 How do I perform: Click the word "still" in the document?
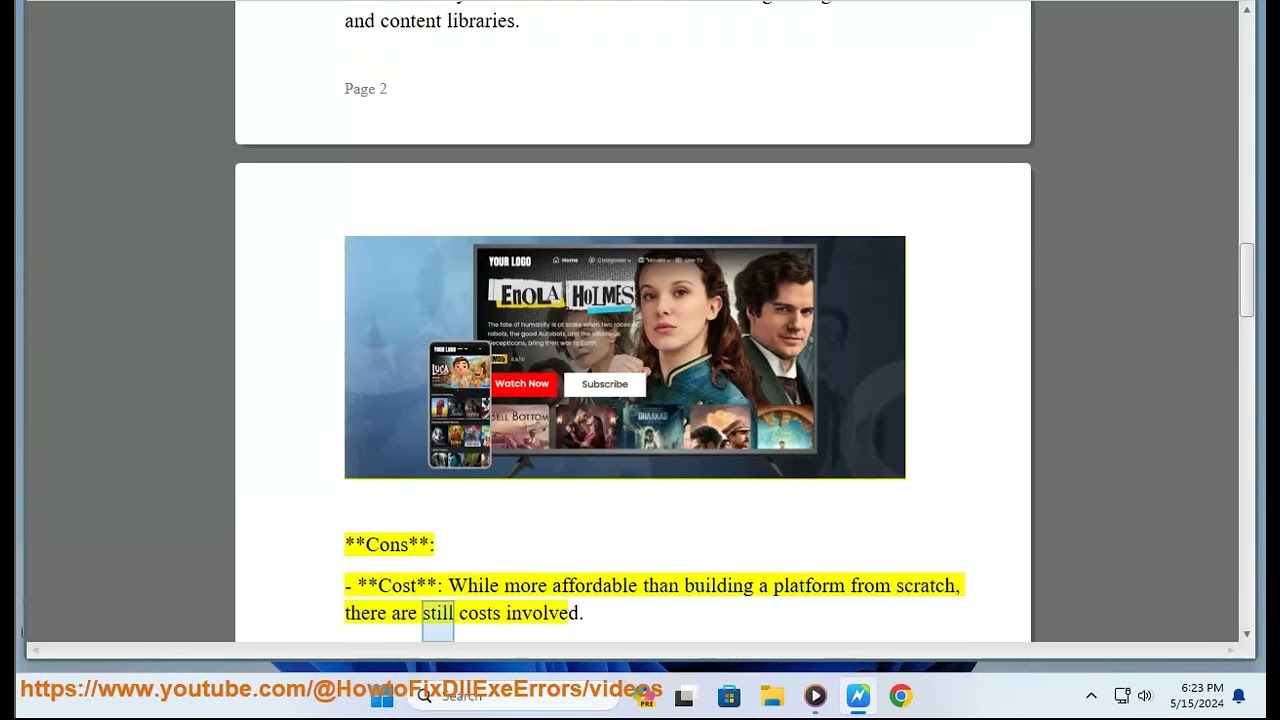438,613
